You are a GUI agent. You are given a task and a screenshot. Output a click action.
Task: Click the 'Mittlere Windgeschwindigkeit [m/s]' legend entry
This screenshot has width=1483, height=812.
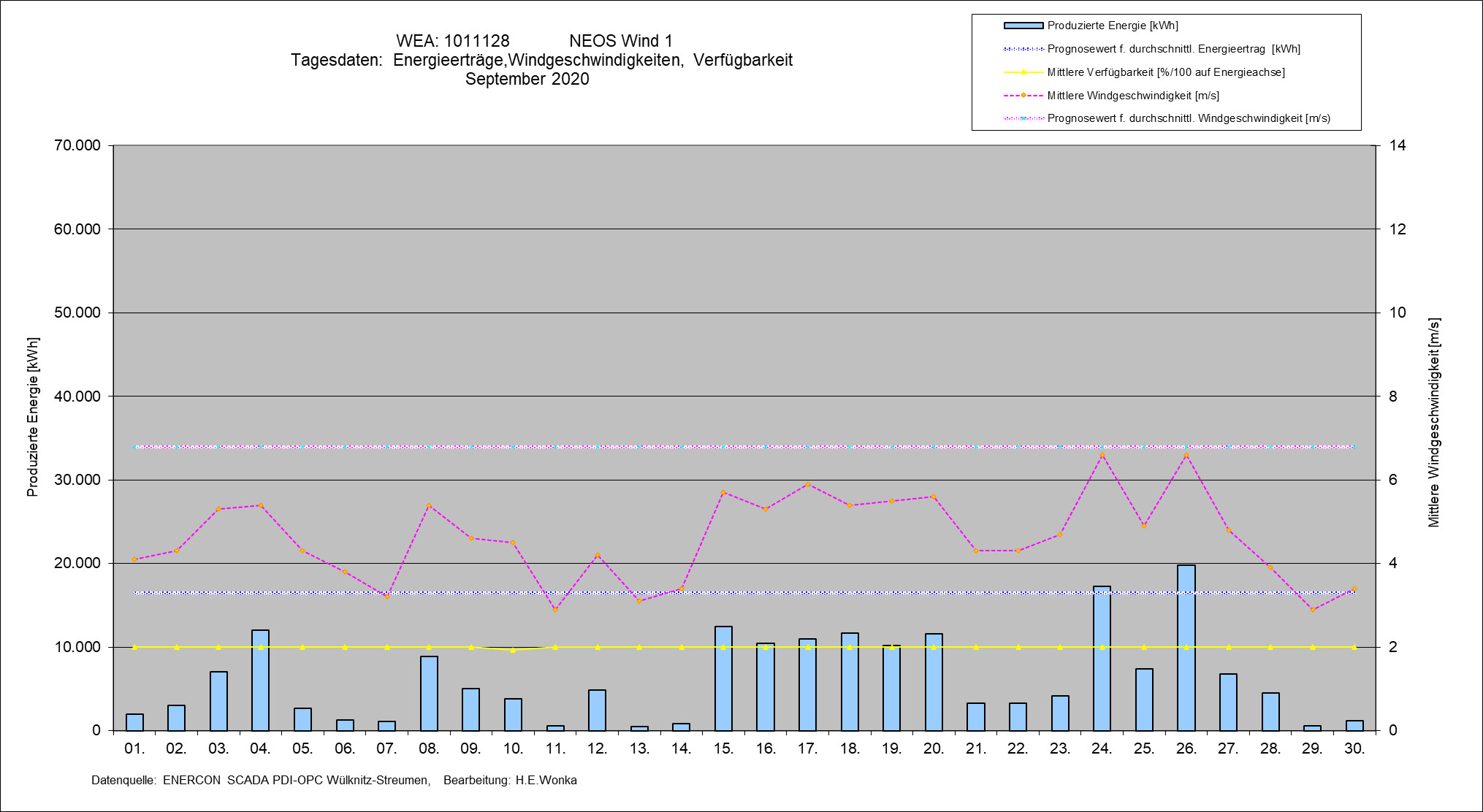pos(1132,96)
